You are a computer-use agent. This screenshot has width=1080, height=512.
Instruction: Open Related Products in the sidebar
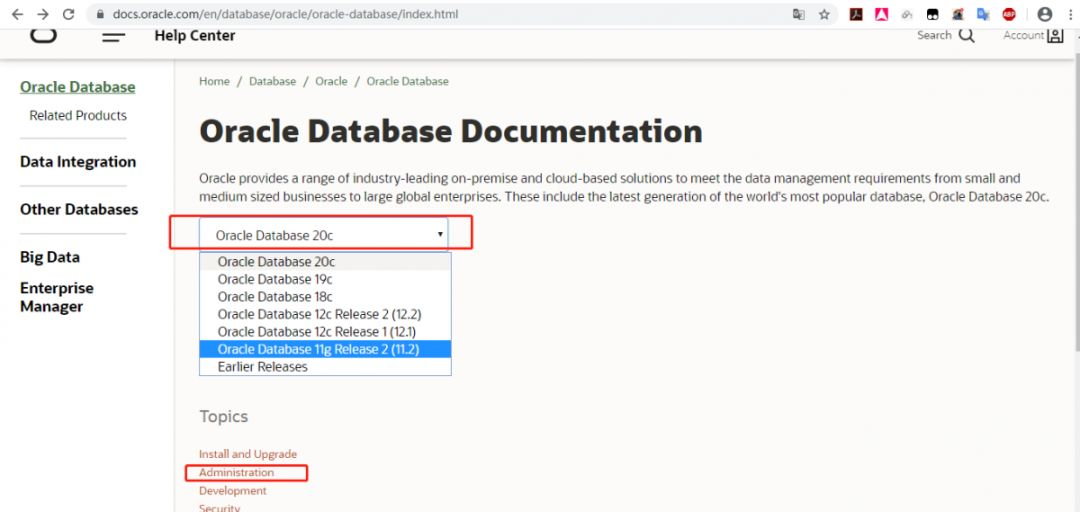(78, 116)
